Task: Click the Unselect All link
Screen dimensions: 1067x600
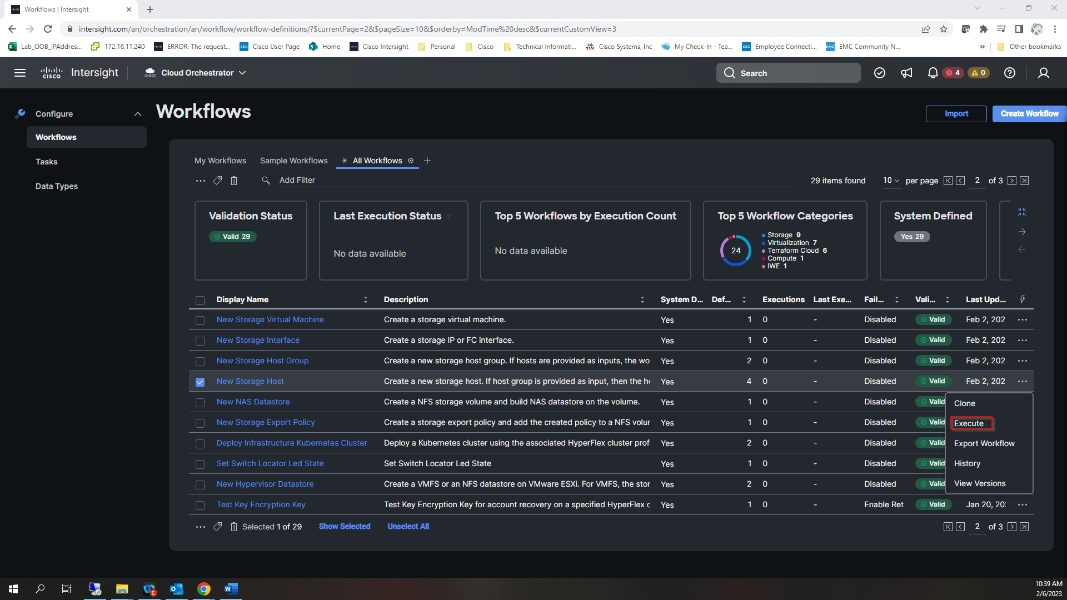Action: pyautogui.click(x=408, y=527)
